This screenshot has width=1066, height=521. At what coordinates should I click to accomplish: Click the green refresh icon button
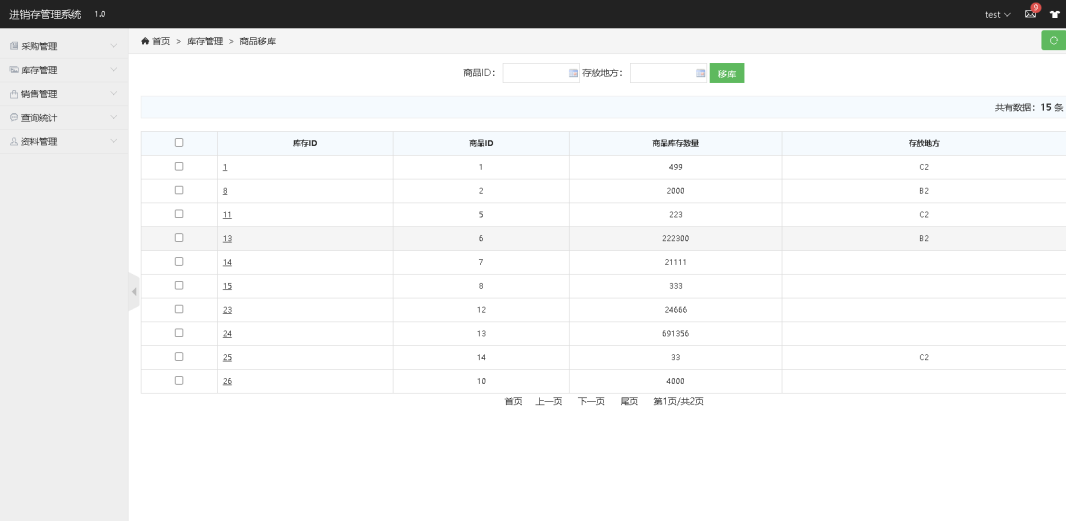point(1053,40)
